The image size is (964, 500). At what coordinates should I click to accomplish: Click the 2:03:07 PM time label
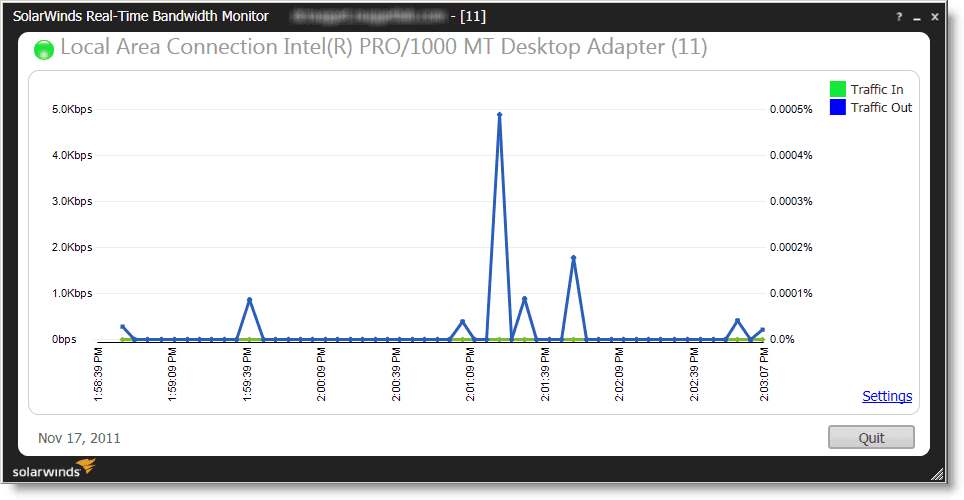coord(764,375)
